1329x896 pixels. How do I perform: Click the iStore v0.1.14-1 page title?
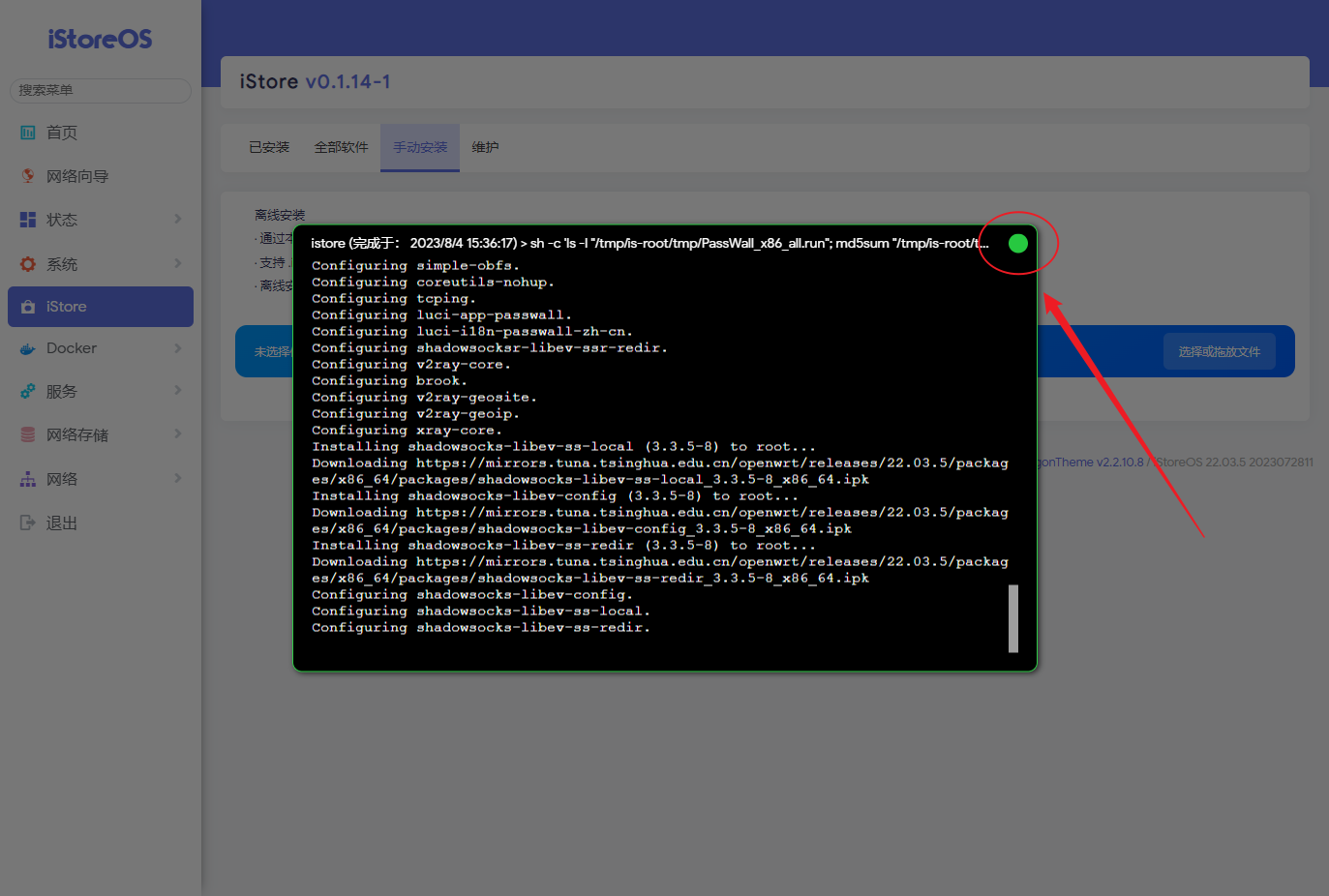tap(315, 81)
